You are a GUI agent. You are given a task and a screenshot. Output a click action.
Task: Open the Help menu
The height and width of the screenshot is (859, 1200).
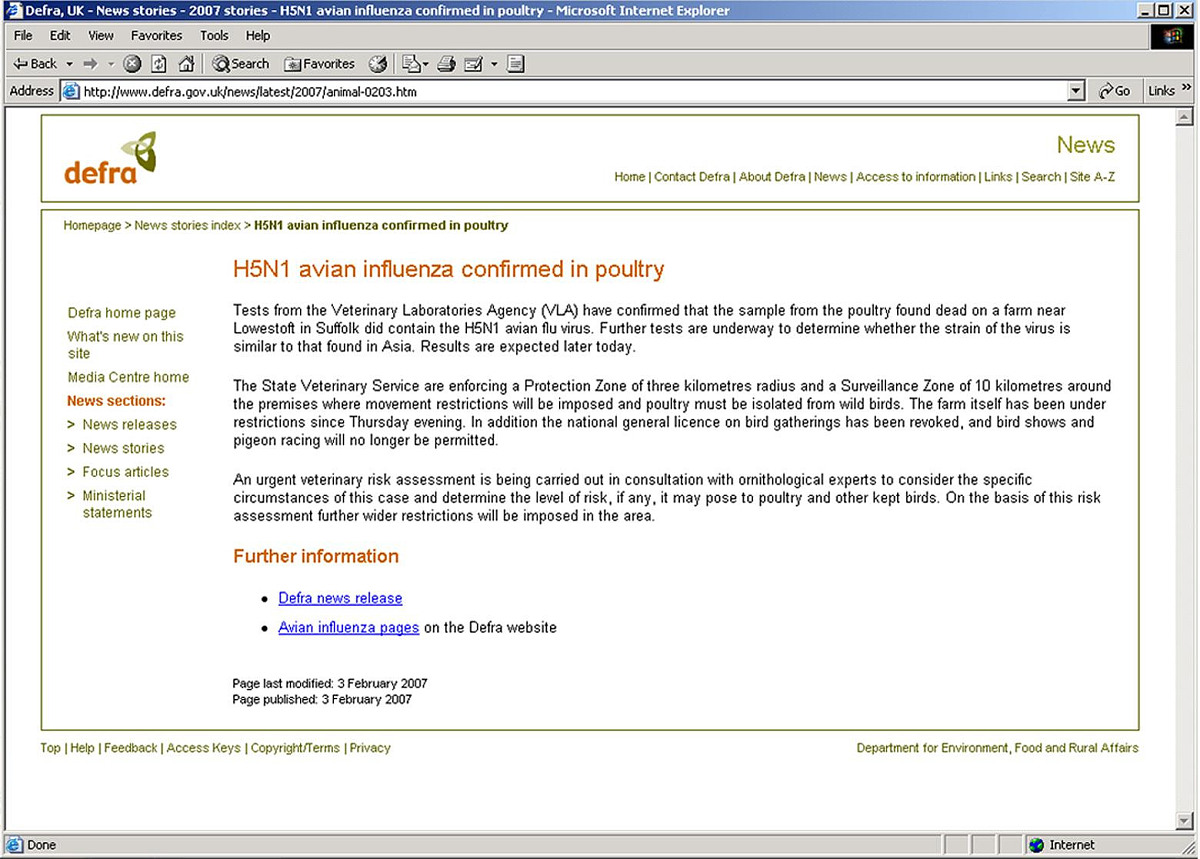[258, 35]
